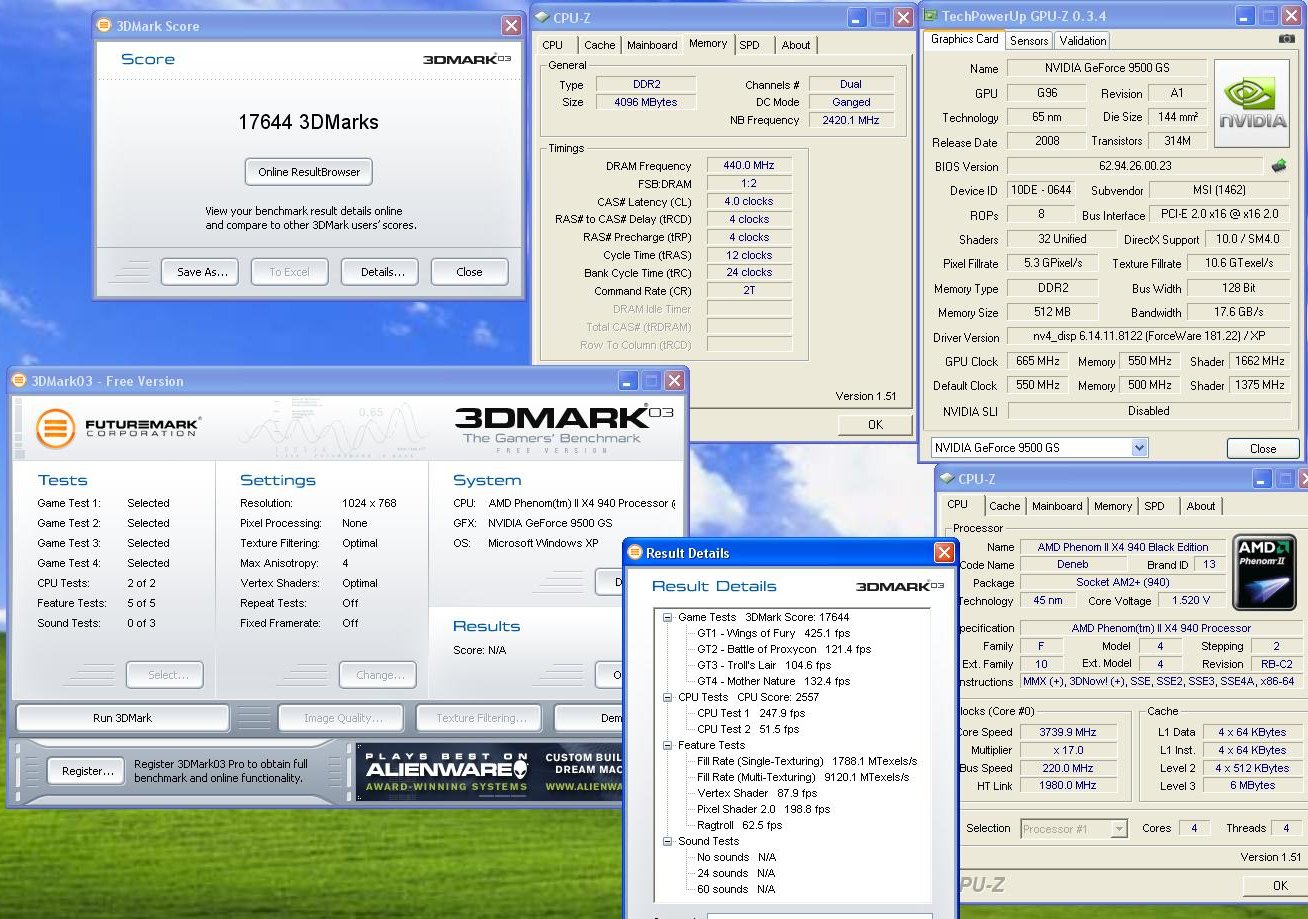The height and width of the screenshot is (919, 1308).
Task: Open the Alienware advertisement banner
Action: pos(490,771)
